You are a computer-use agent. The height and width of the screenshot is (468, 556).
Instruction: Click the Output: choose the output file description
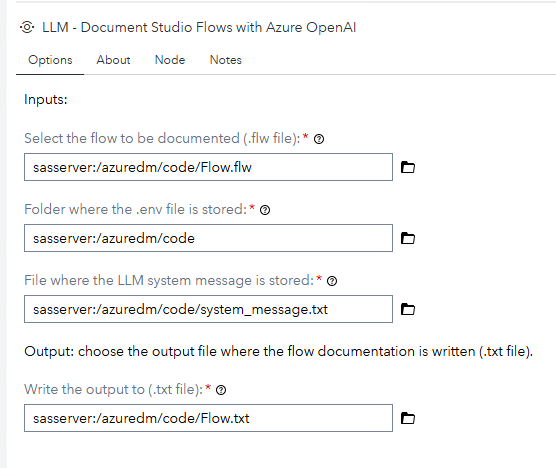coord(278,351)
